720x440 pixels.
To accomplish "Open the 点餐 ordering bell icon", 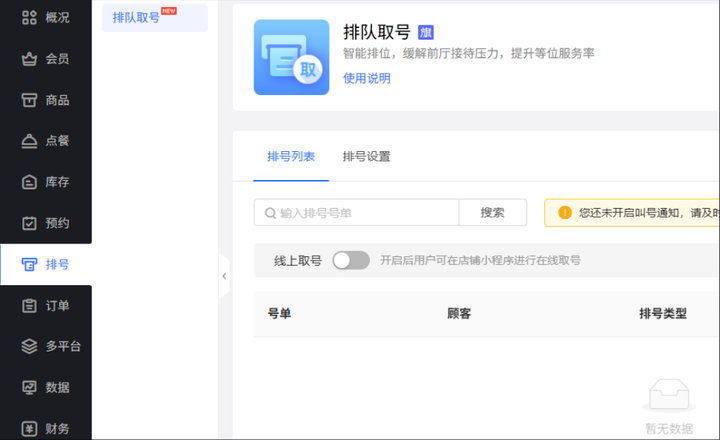I will click(x=29, y=140).
